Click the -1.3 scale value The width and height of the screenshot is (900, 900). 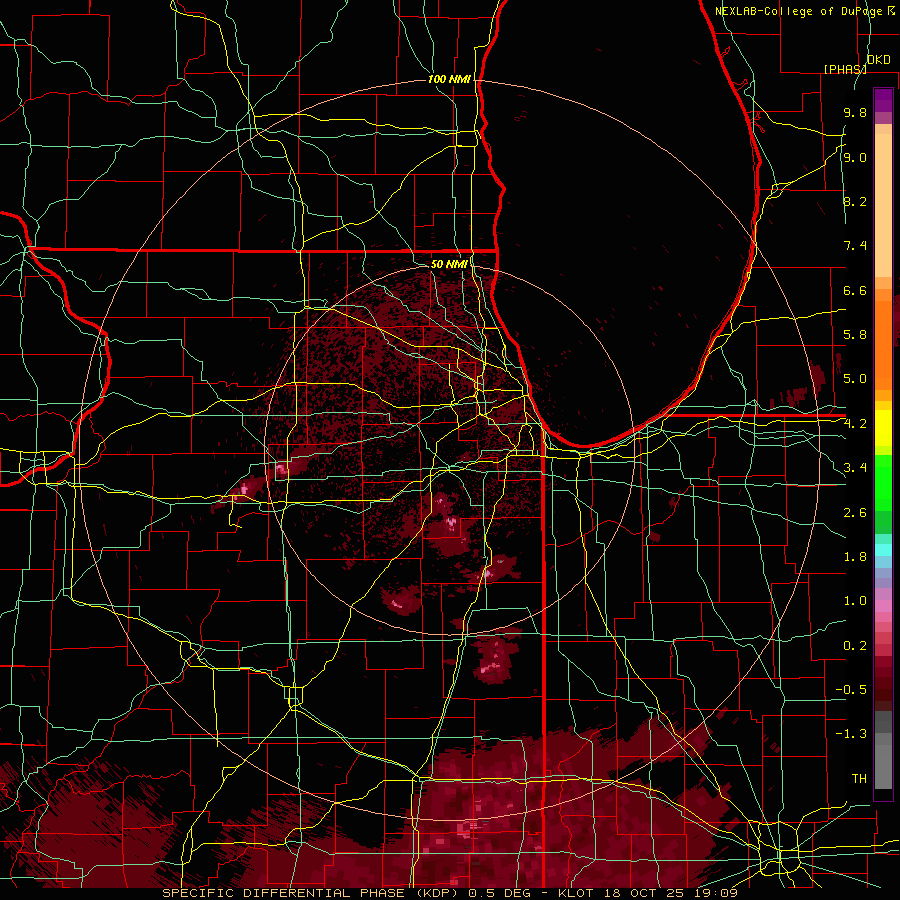click(x=851, y=734)
